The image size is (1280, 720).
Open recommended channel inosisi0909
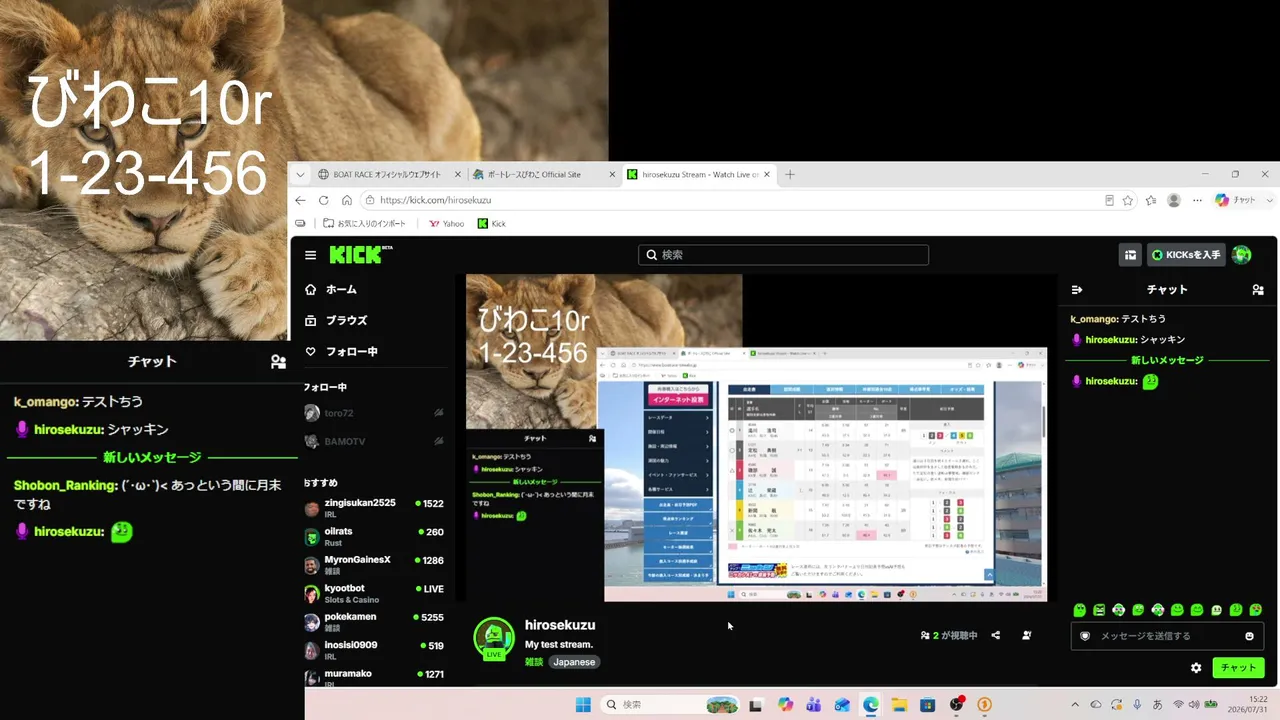click(x=375, y=650)
